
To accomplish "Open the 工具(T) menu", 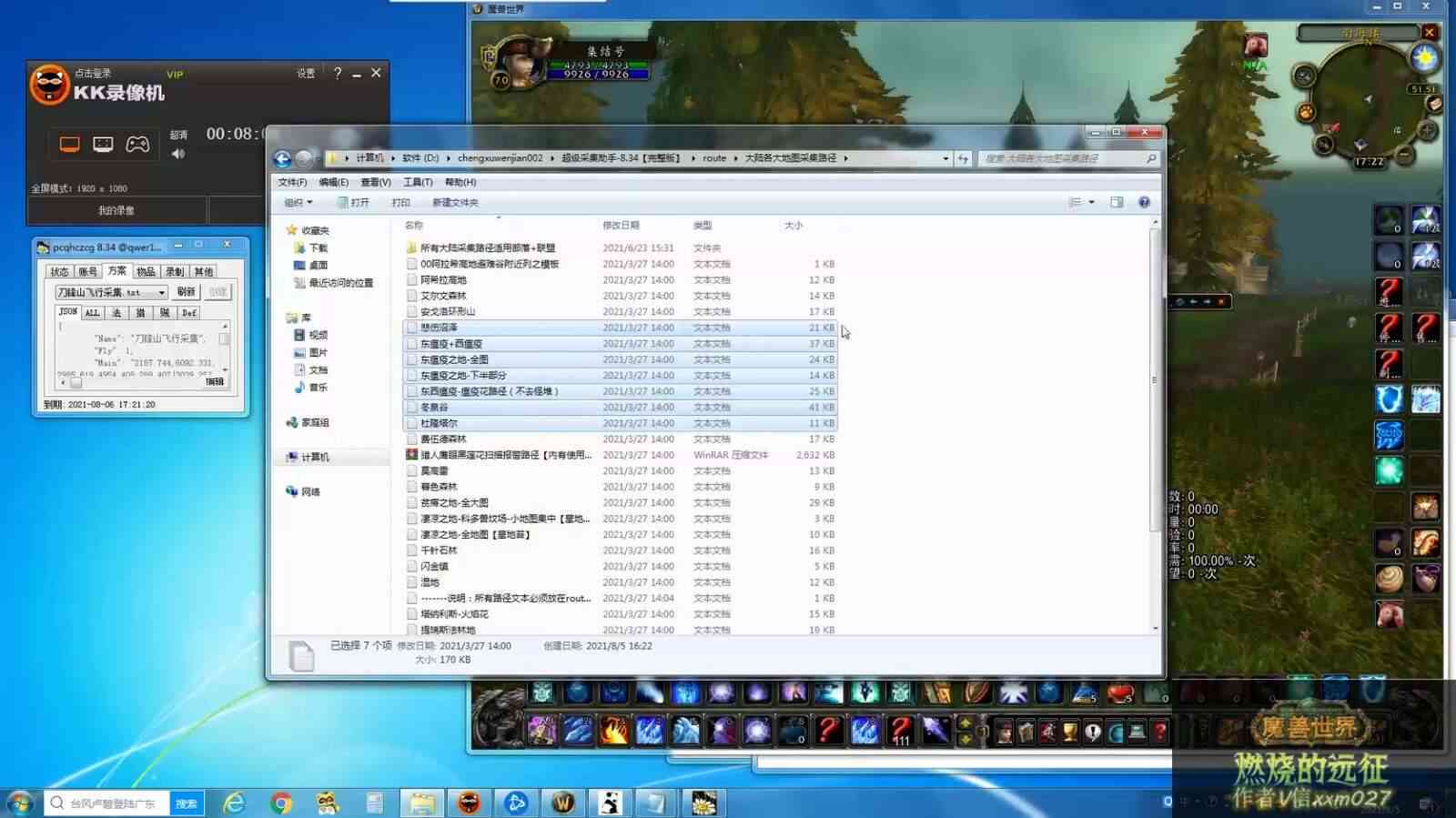I will click(x=418, y=182).
